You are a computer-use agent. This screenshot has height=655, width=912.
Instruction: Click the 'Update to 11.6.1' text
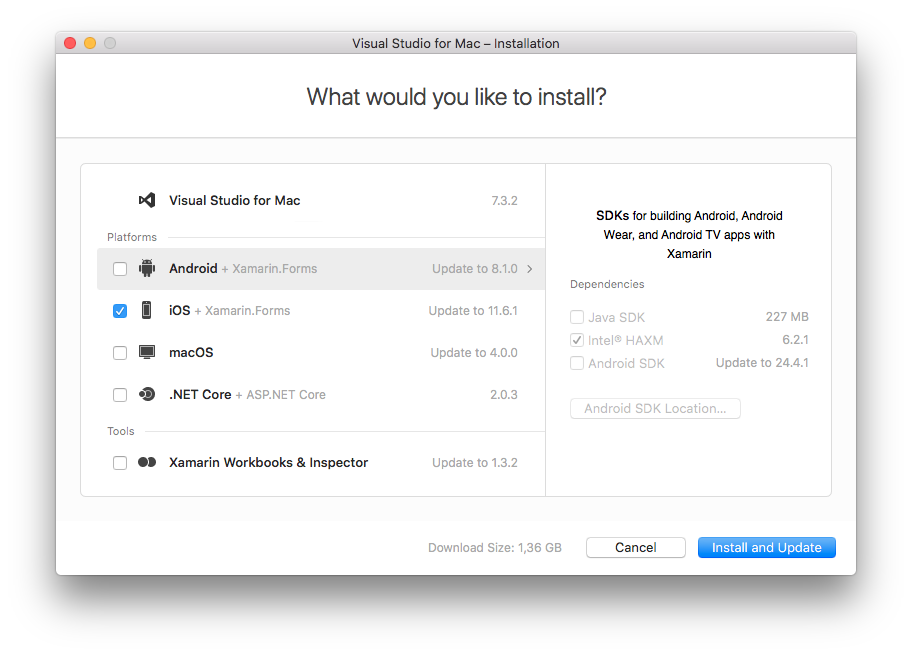(473, 311)
